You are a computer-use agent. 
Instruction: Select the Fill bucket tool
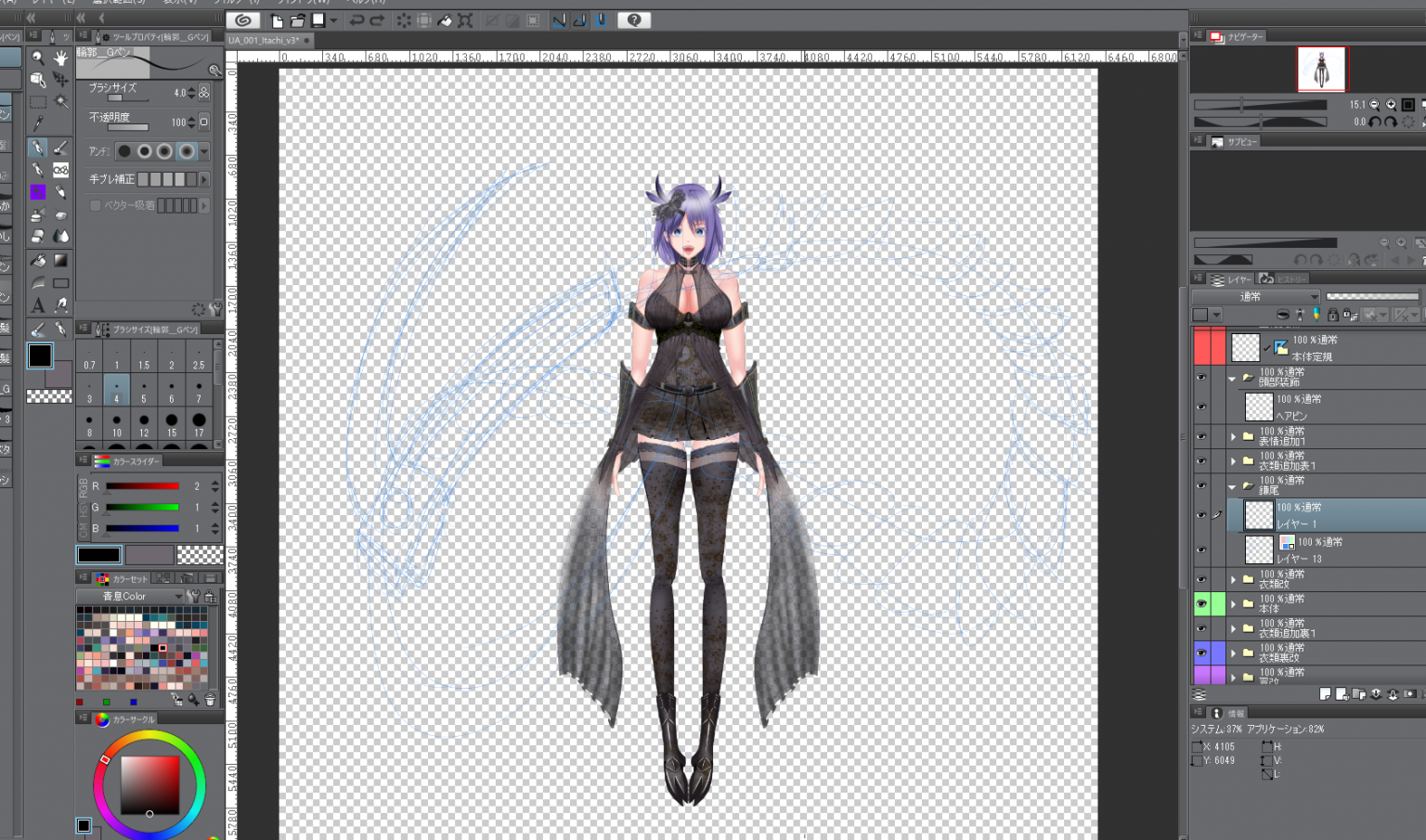pos(38,261)
